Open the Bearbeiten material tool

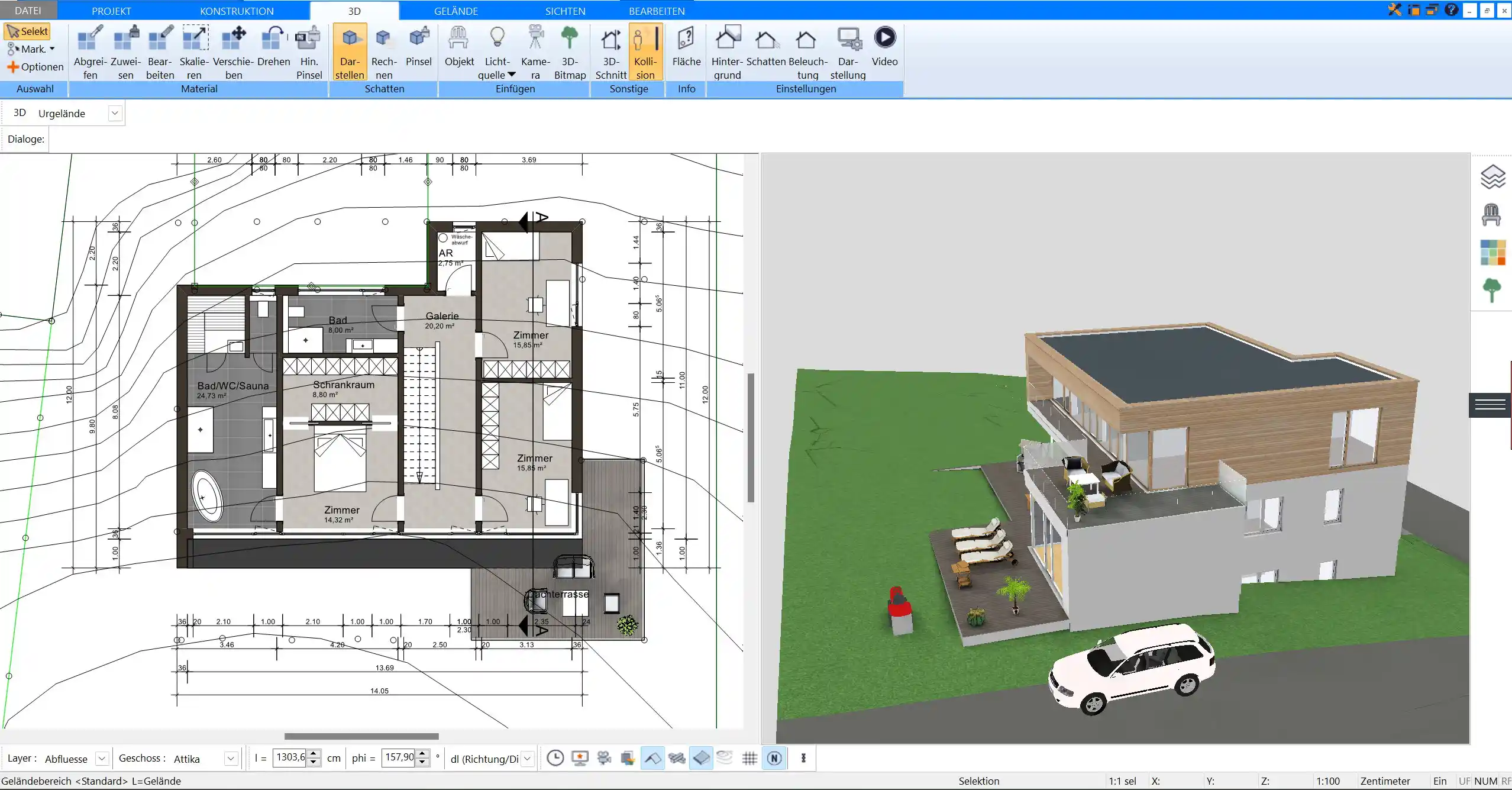(x=160, y=52)
